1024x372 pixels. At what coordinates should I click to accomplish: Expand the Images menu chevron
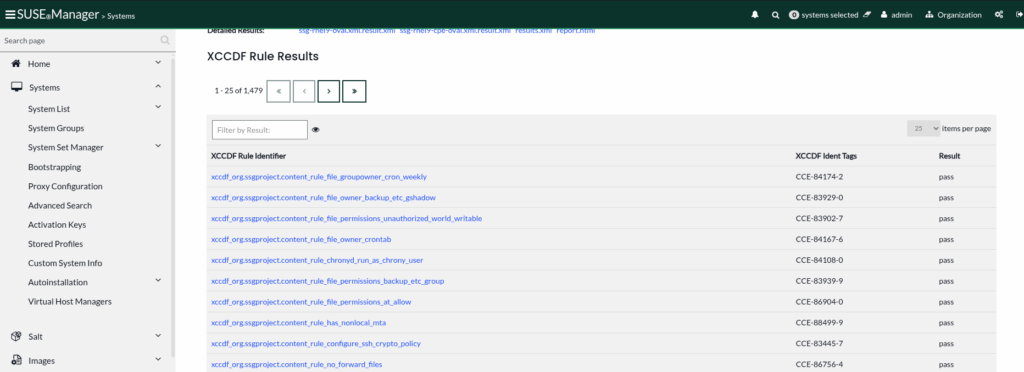158,359
